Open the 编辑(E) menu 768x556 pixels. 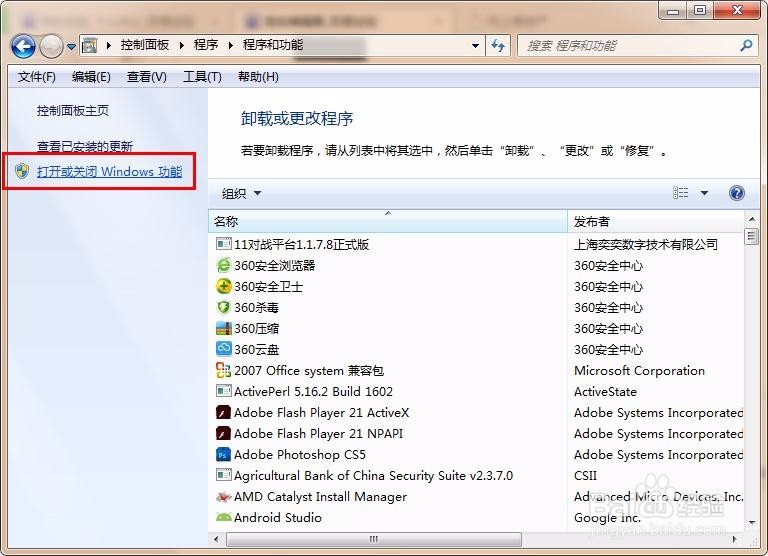coord(91,77)
